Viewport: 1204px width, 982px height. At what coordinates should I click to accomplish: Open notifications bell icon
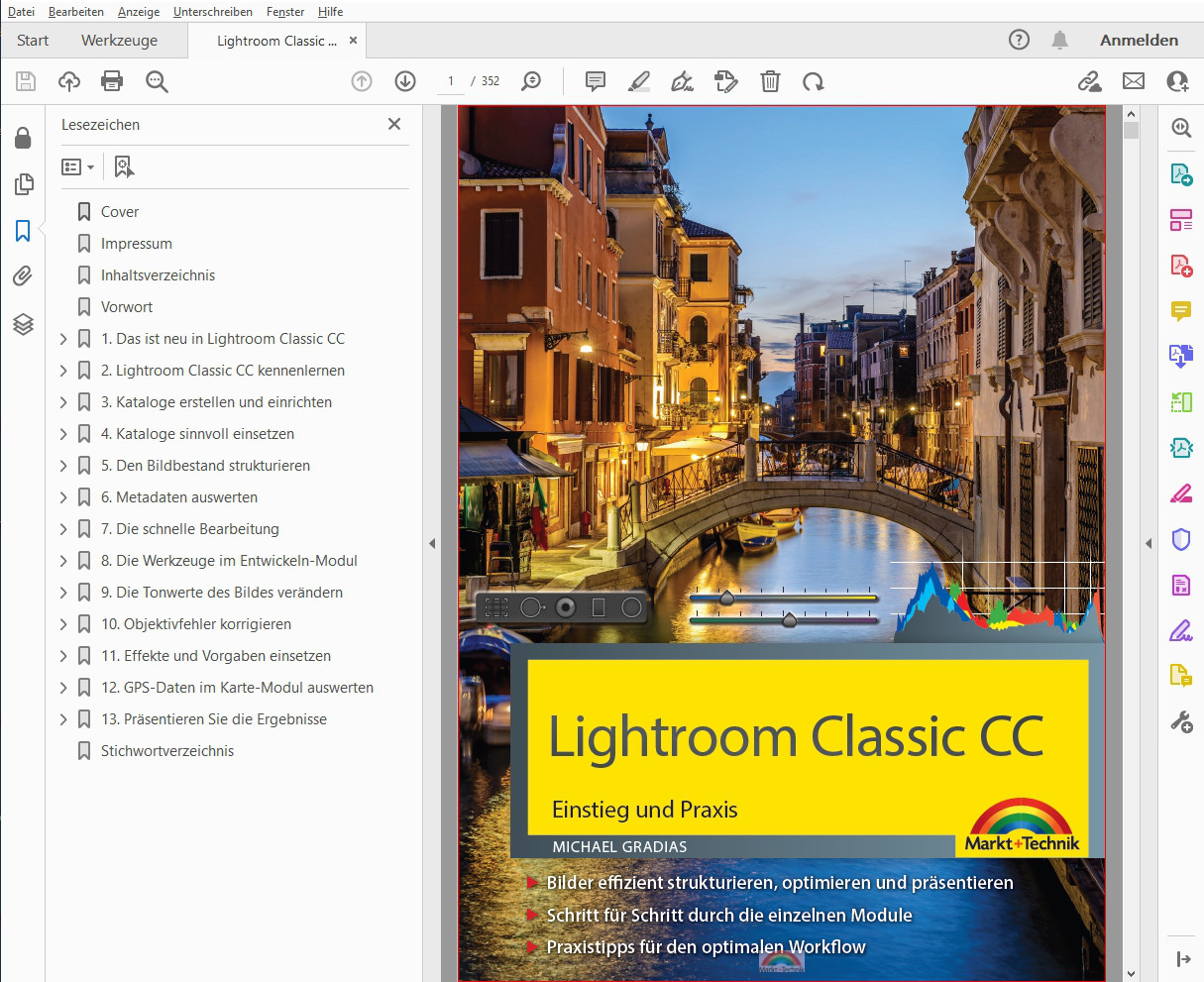[1060, 40]
